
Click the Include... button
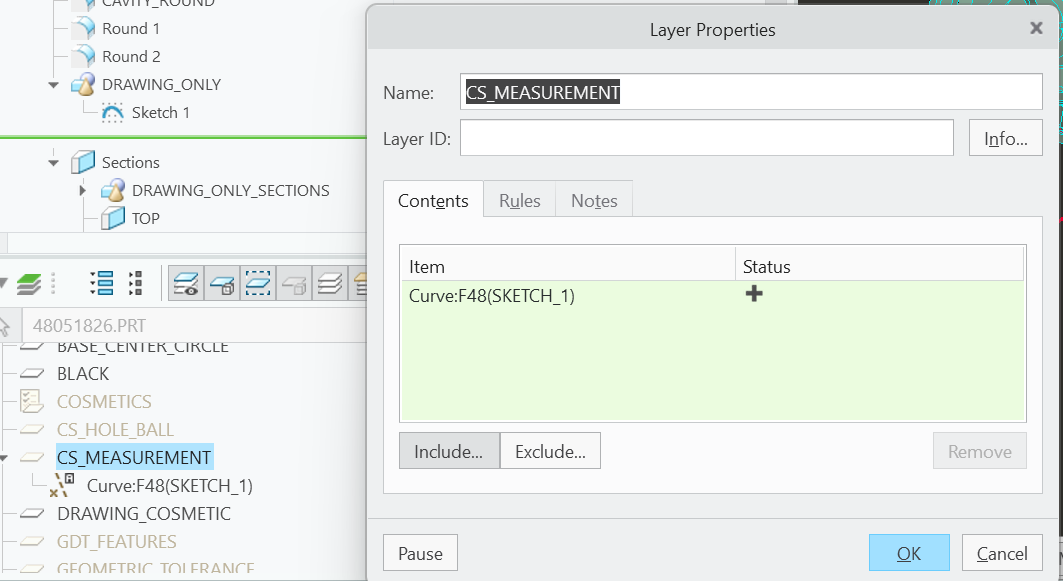(448, 450)
